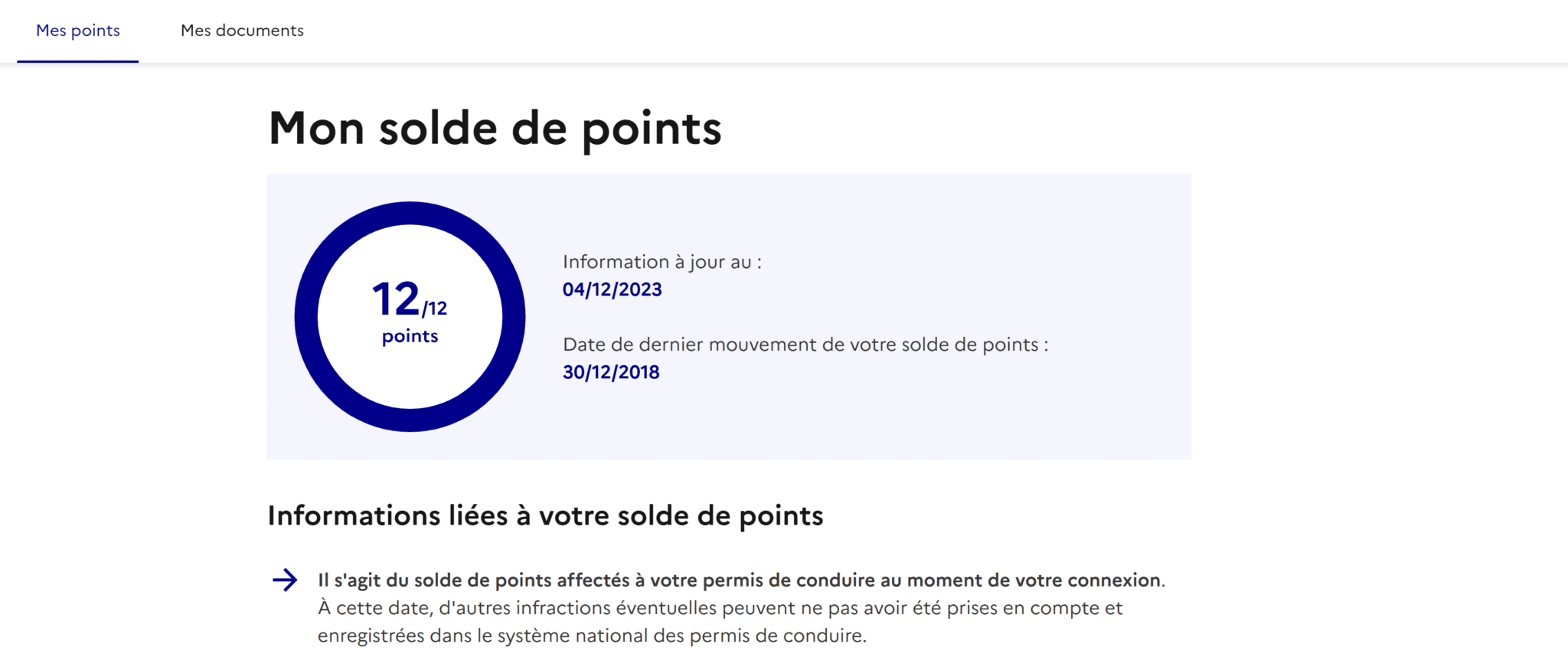
Task: Open the date 04/12/2023
Action: (x=612, y=289)
